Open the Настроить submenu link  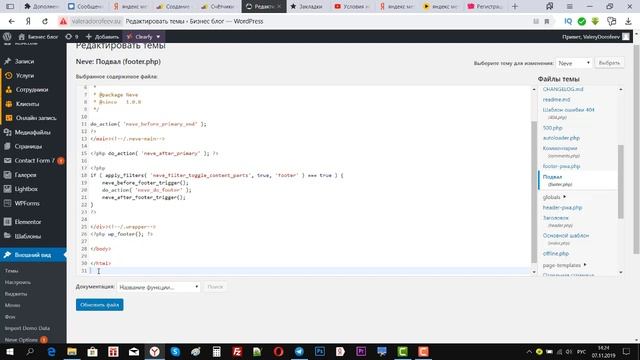[18, 282]
